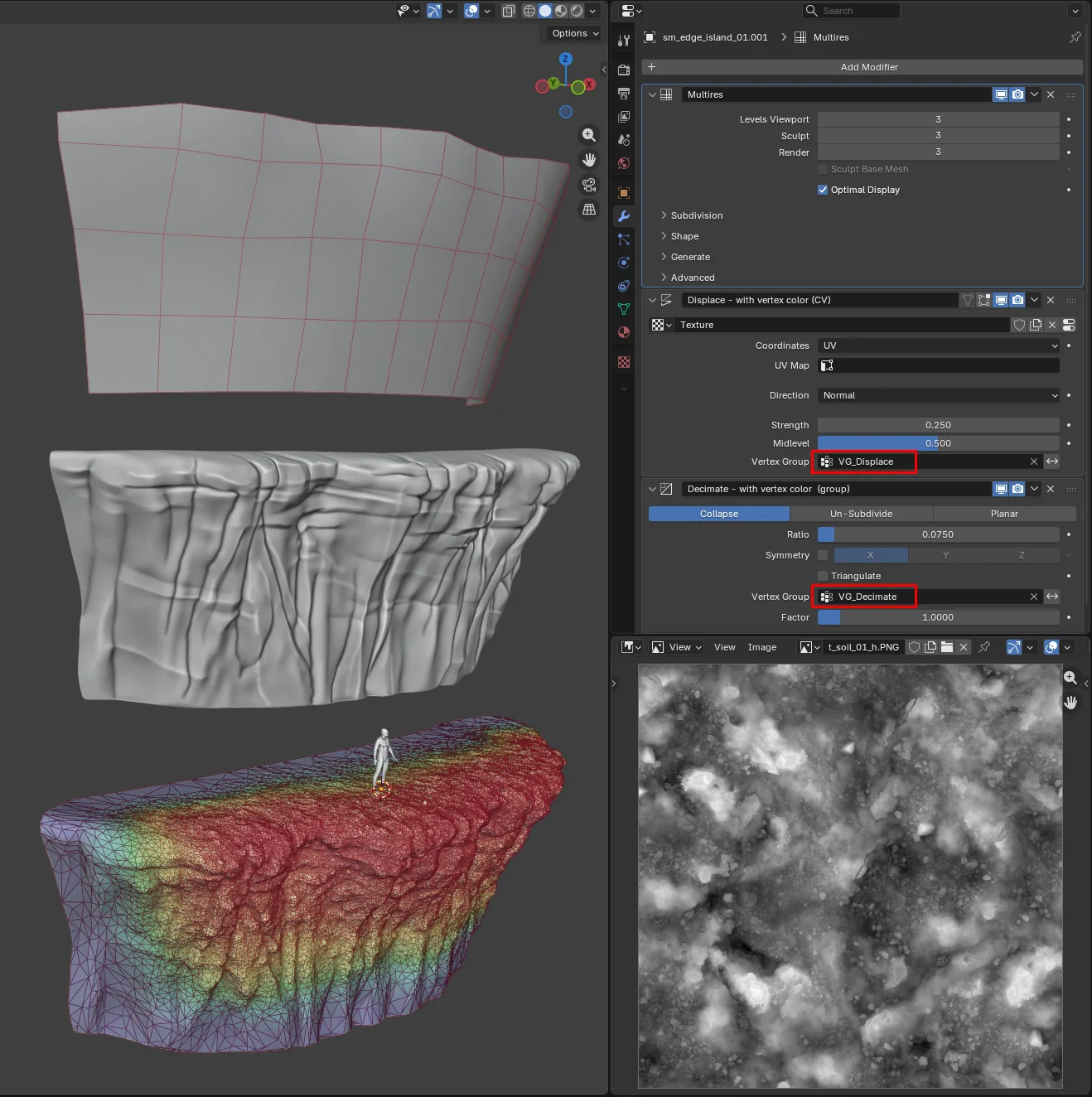Select wireframe viewport shading mode
Screen dimensions: 1092x1097
[x=529, y=11]
